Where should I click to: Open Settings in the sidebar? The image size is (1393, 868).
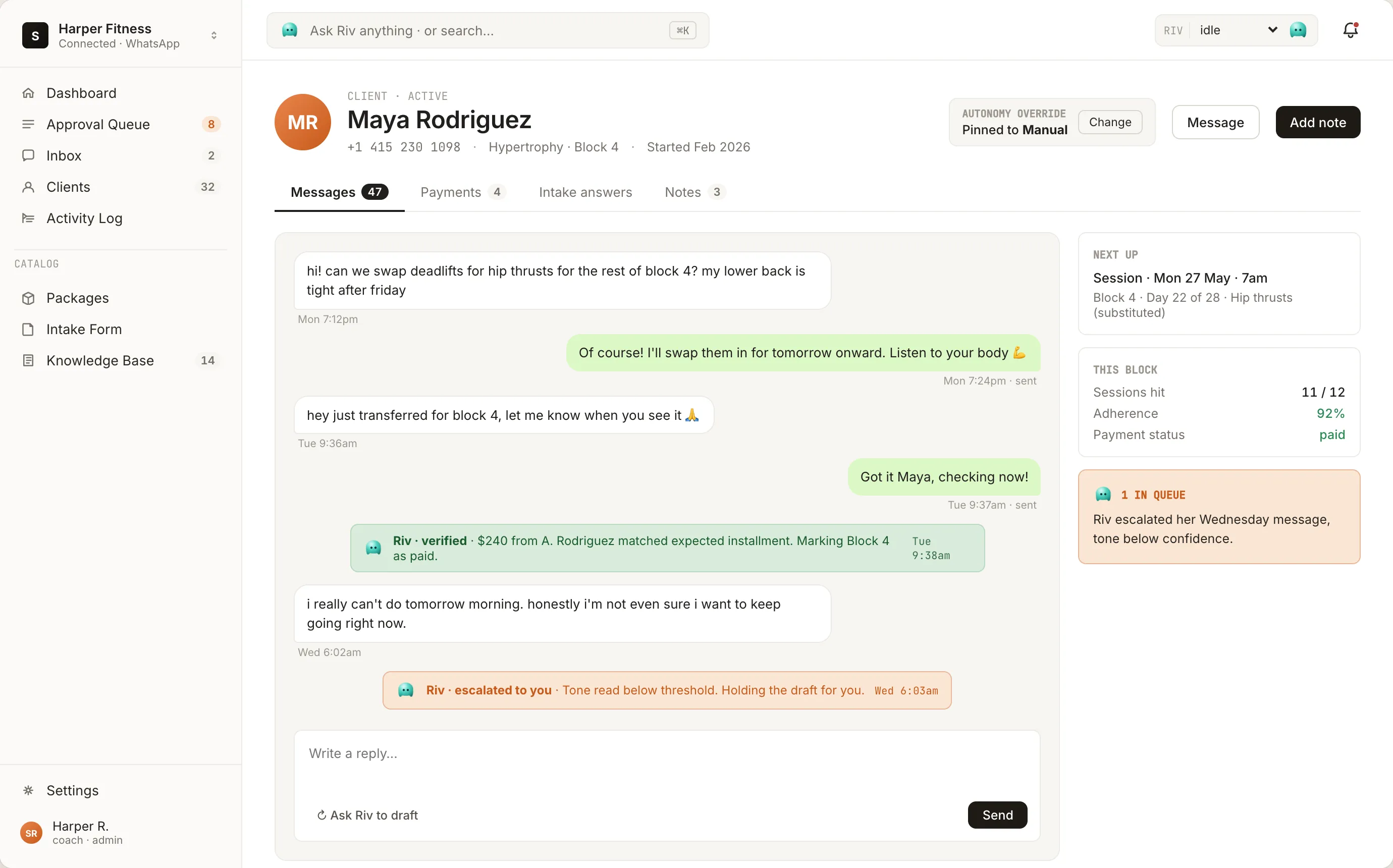pos(121,790)
